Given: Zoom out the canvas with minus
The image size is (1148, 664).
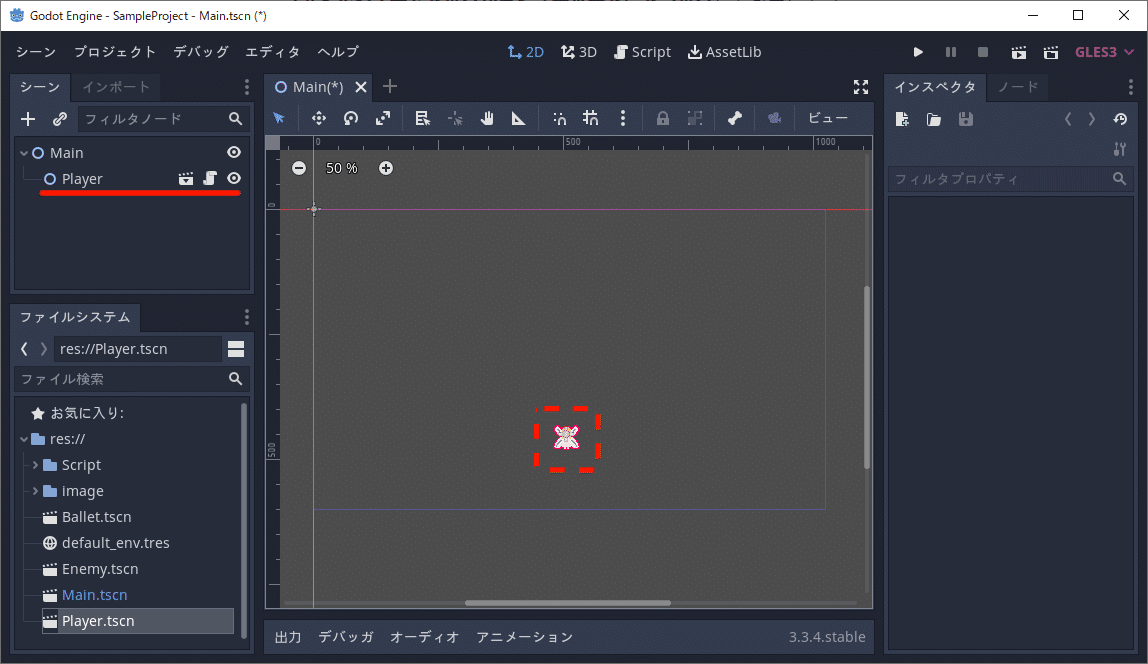Looking at the screenshot, I should point(299,168).
